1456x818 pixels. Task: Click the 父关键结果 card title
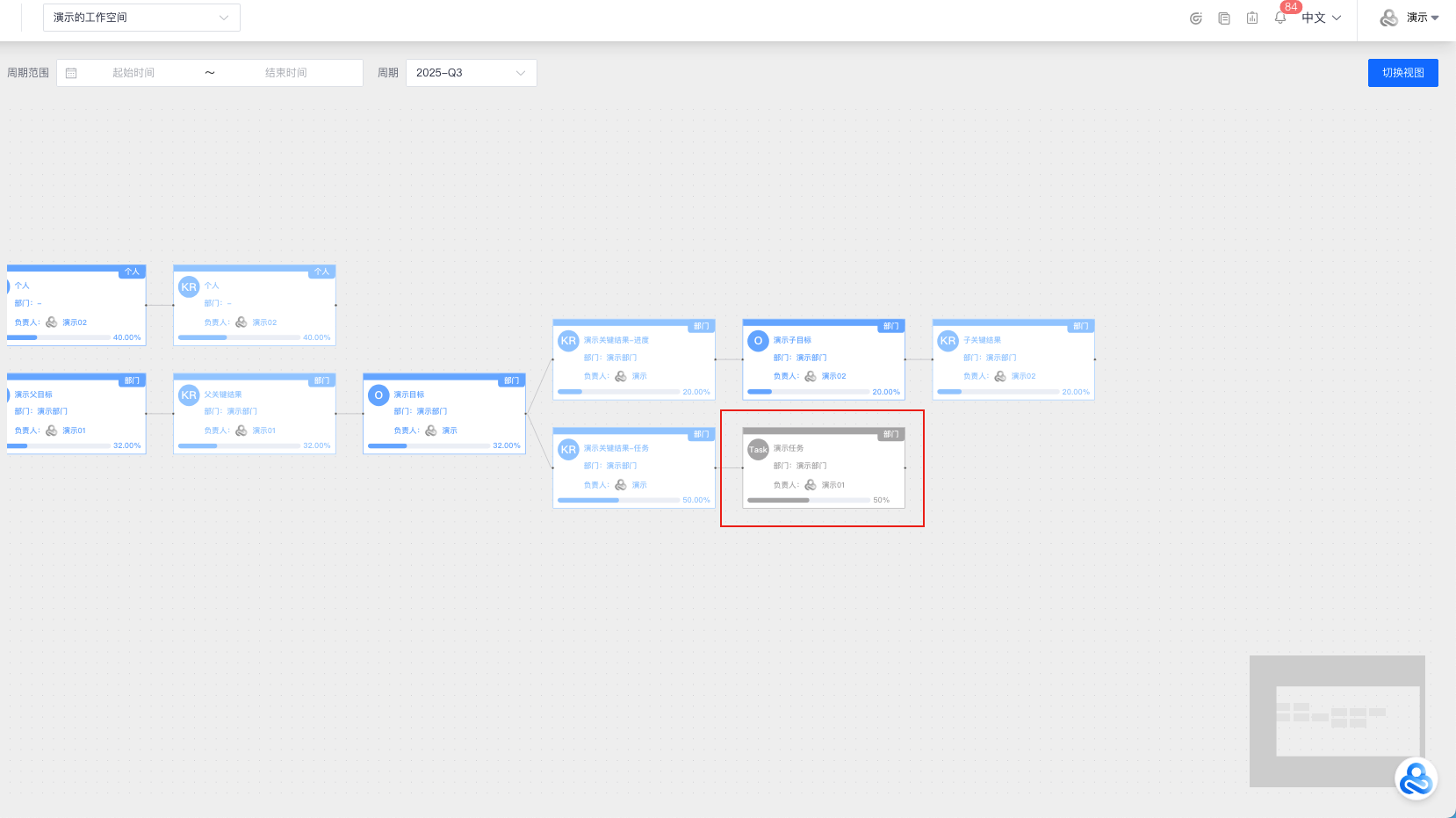(223, 395)
